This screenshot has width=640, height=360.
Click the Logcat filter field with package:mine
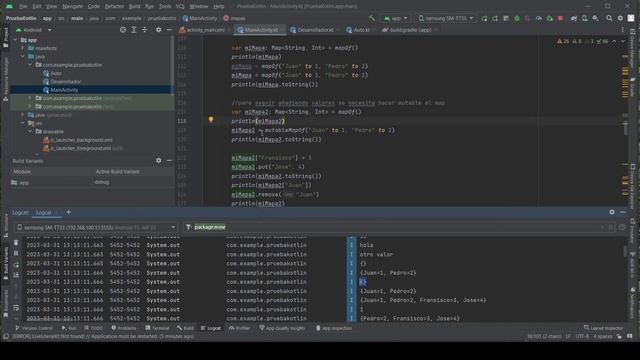[x=398, y=227]
